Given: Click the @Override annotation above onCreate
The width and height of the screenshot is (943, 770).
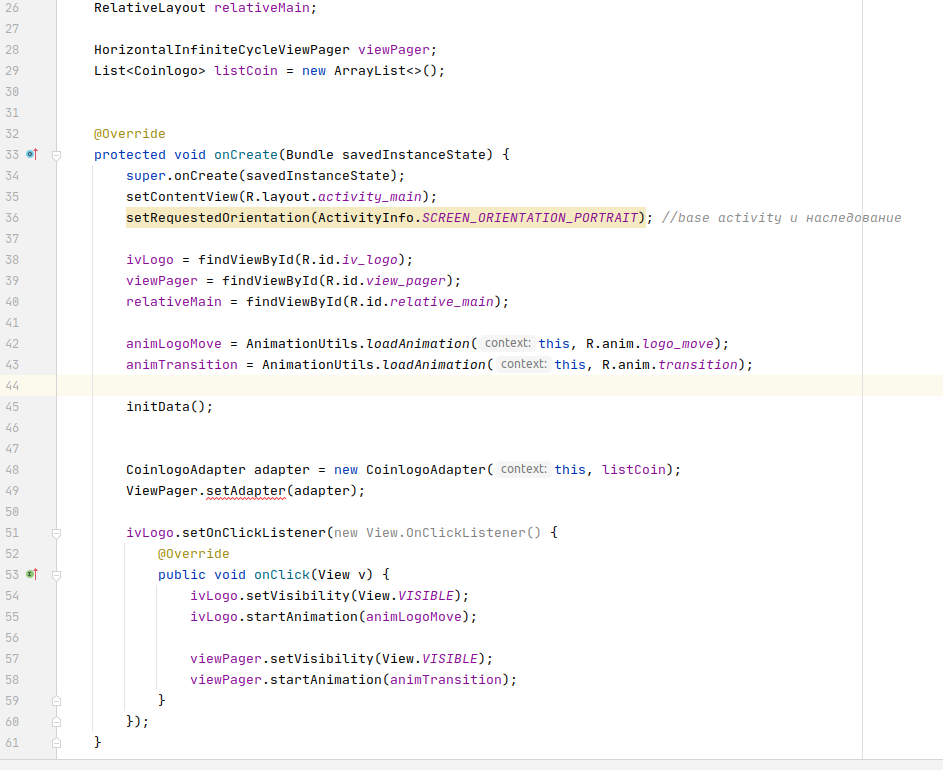Looking at the screenshot, I should 129,134.
